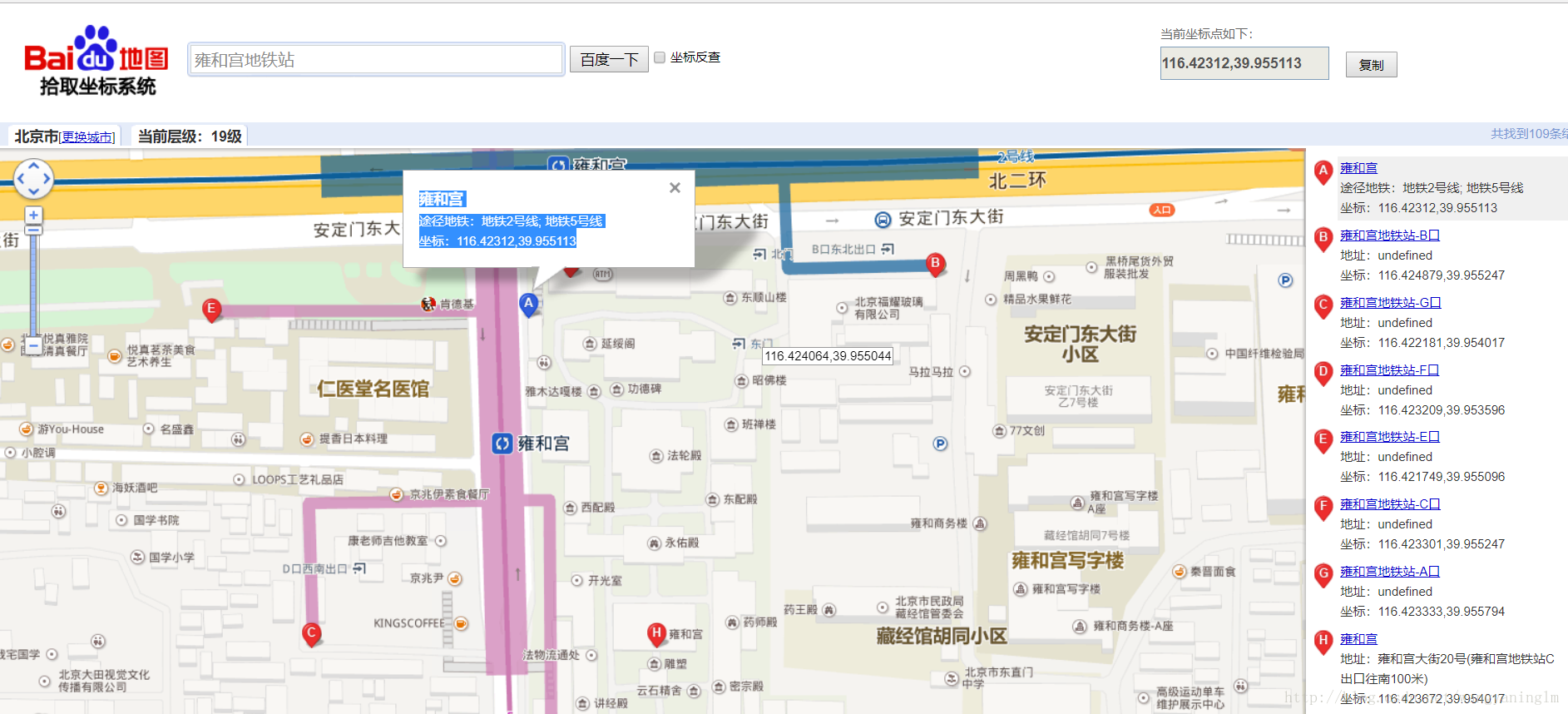Click the coordinate line in the info popup
Viewport: 1568px width, 714px height.
click(x=497, y=241)
